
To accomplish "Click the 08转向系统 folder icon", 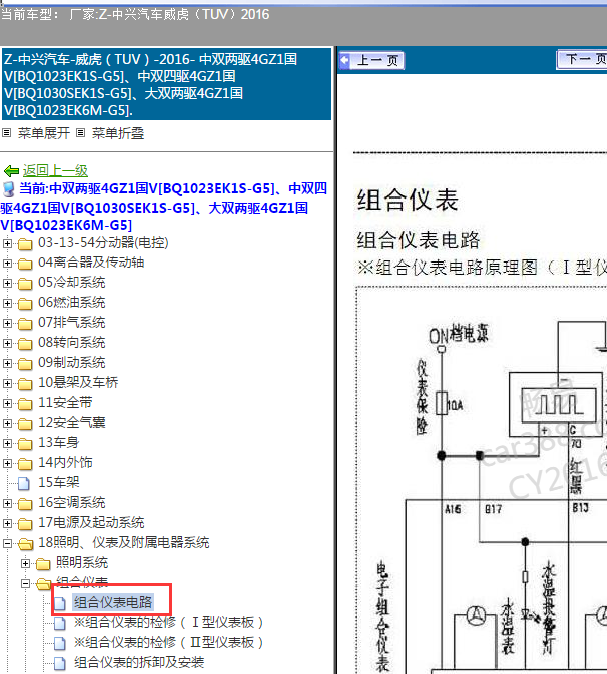I will tap(25, 343).
